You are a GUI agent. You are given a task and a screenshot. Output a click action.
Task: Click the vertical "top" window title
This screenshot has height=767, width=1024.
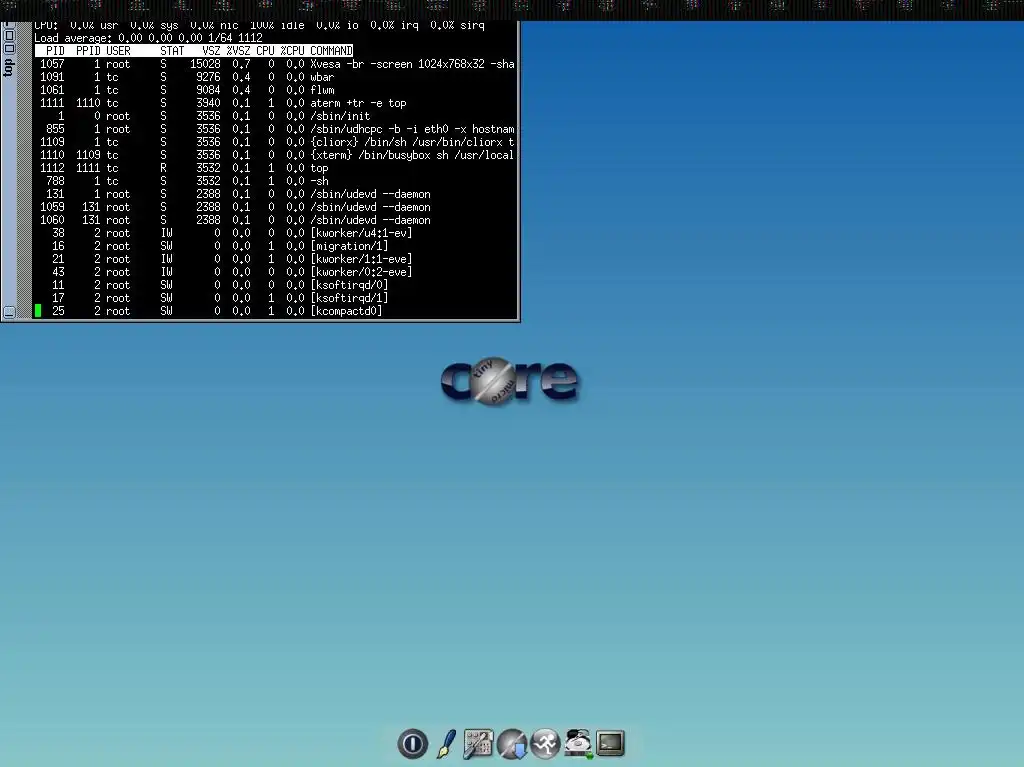coord(8,67)
